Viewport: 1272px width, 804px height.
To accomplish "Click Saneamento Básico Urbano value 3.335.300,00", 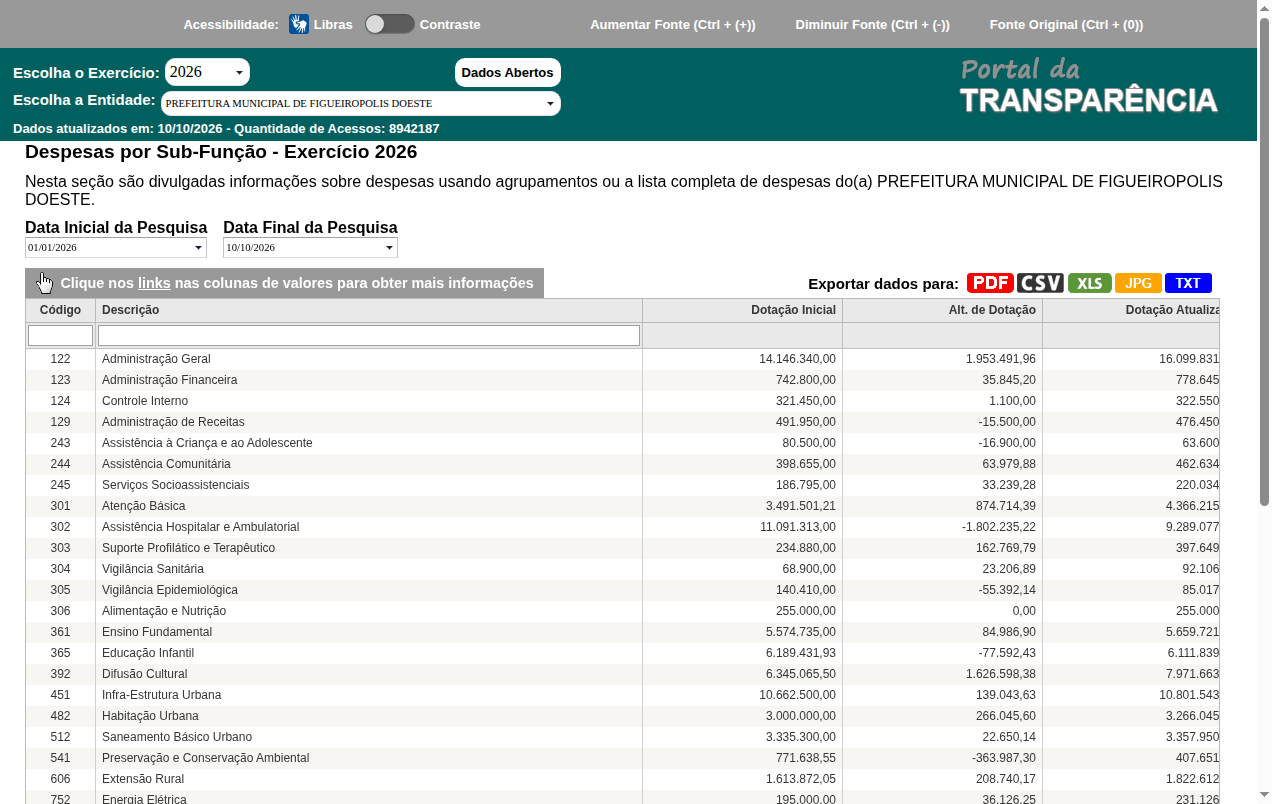I will click(800, 737).
